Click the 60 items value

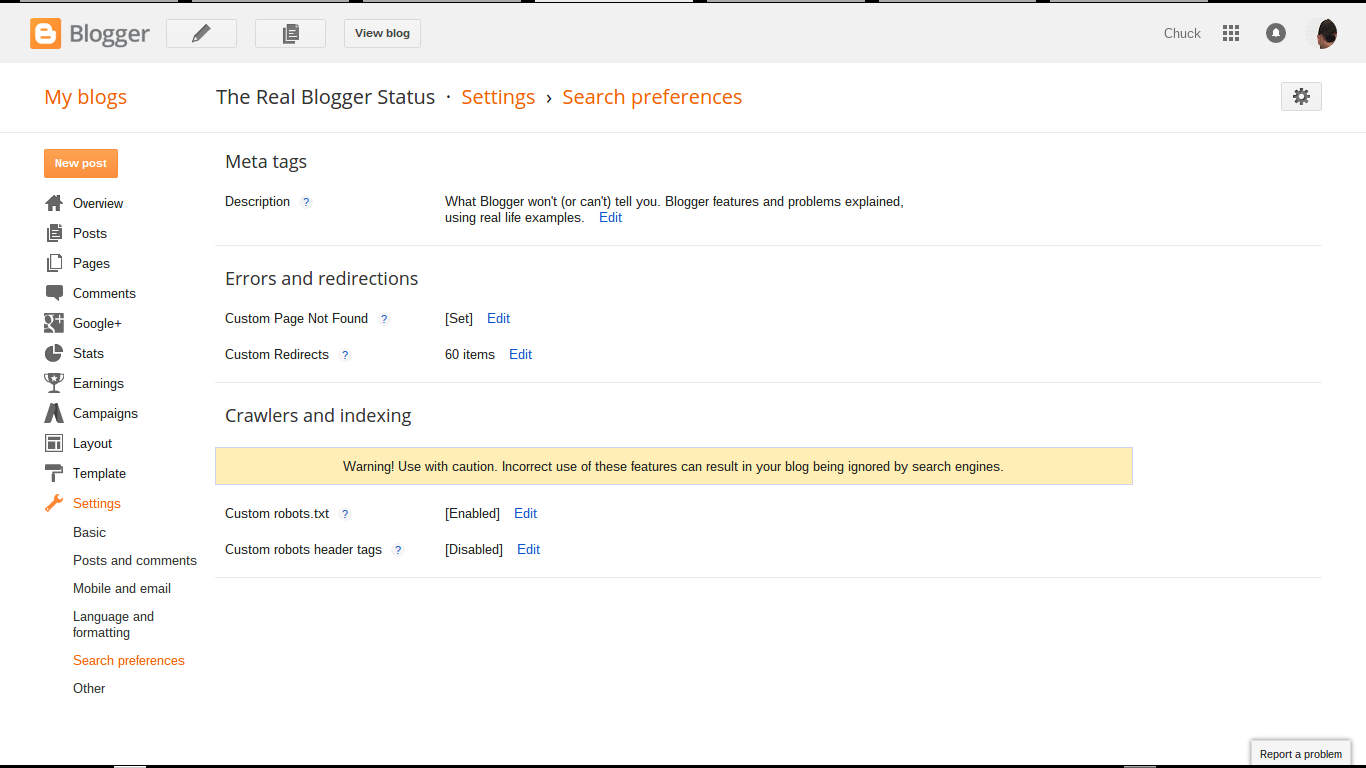[x=470, y=354]
